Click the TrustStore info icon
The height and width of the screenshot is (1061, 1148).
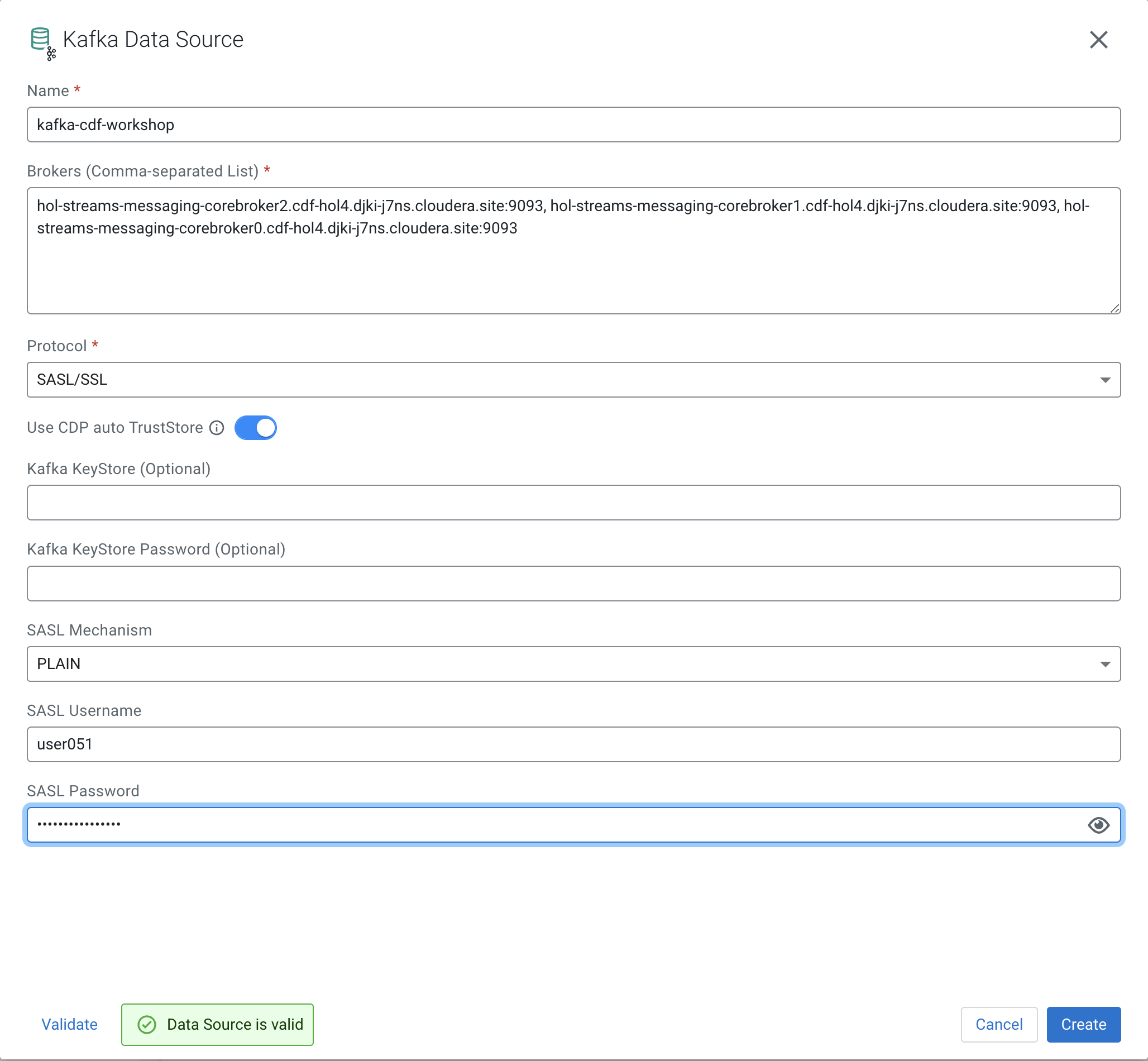coord(217,428)
